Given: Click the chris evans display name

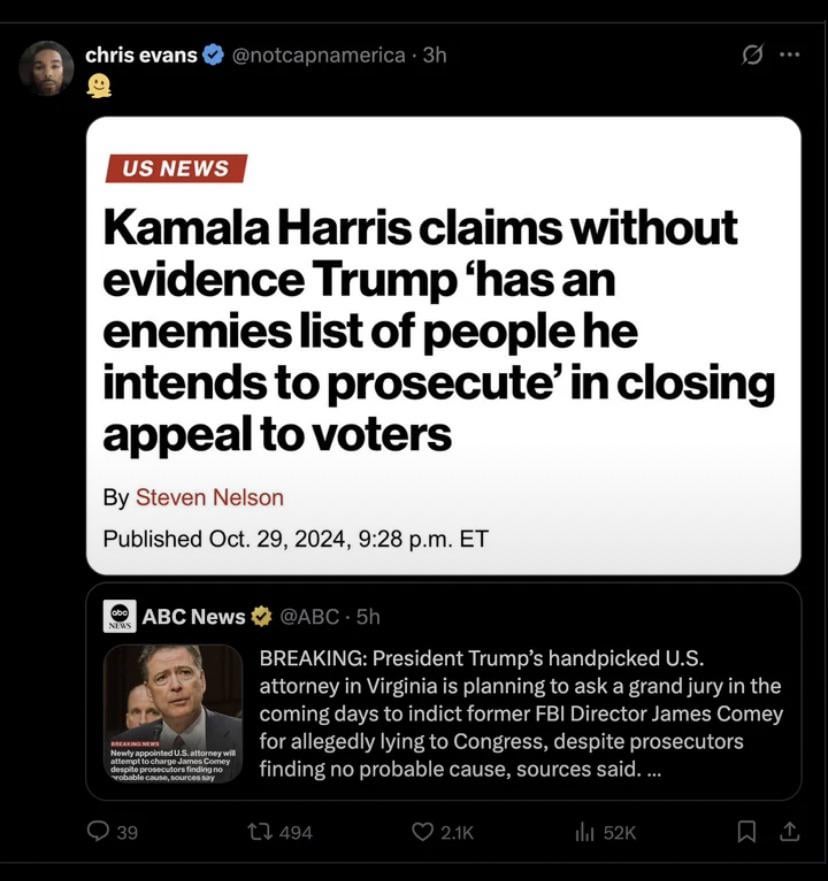Looking at the screenshot, I should point(141,55).
